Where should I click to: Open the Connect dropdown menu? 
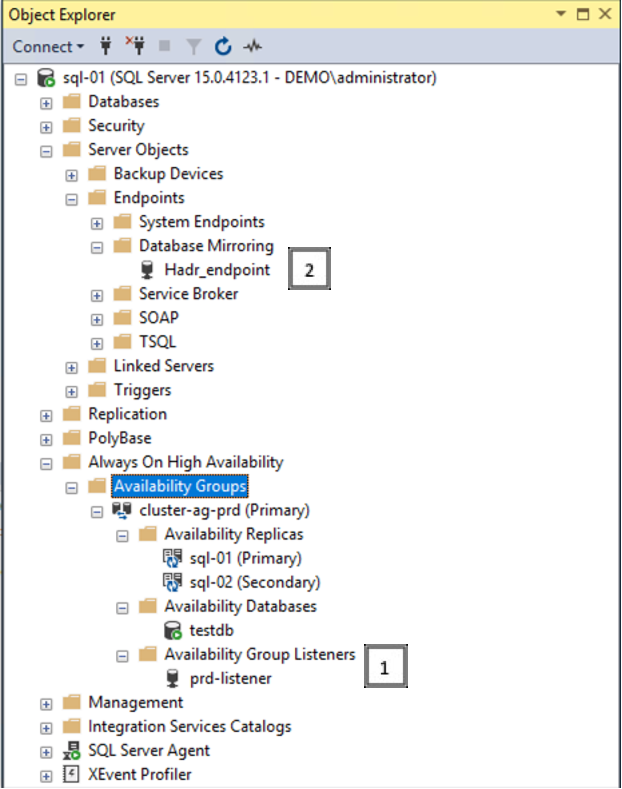48,46
